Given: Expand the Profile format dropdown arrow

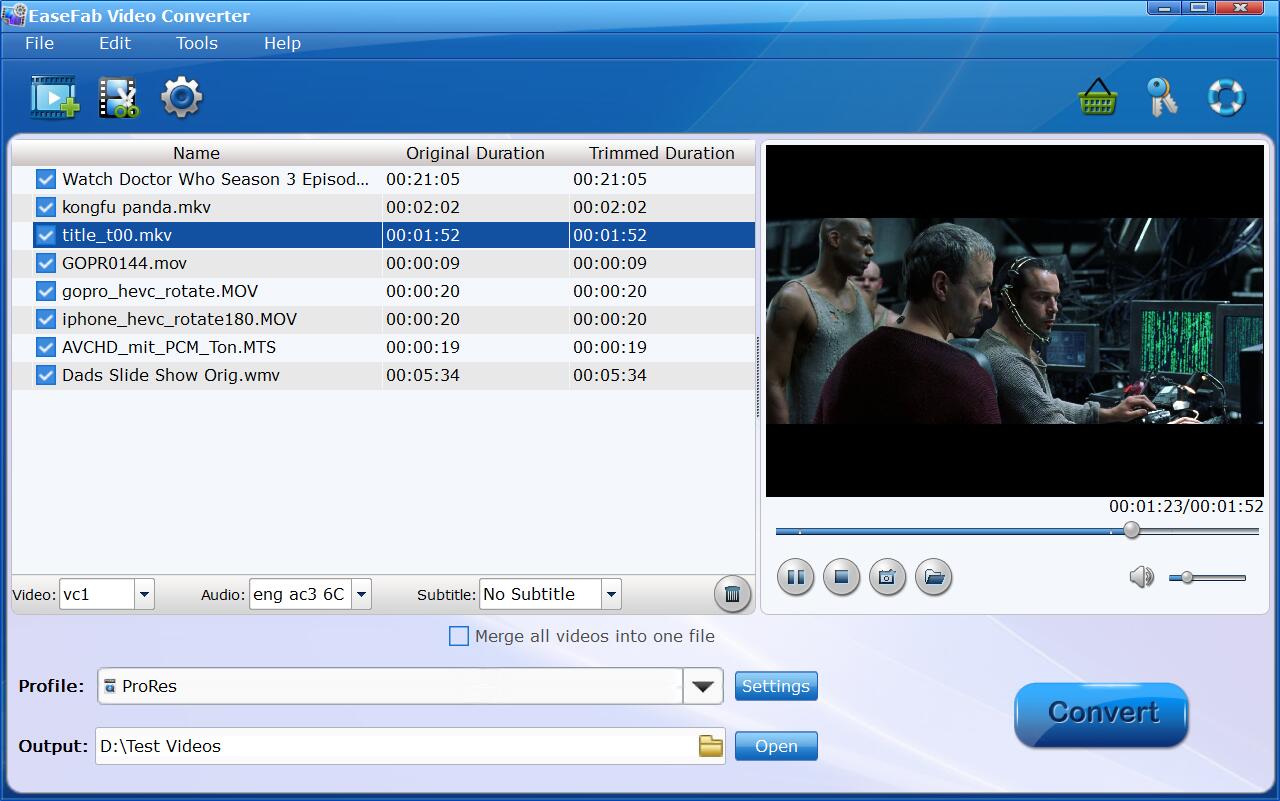Looking at the screenshot, I should pyautogui.click(x=703, y=686).
